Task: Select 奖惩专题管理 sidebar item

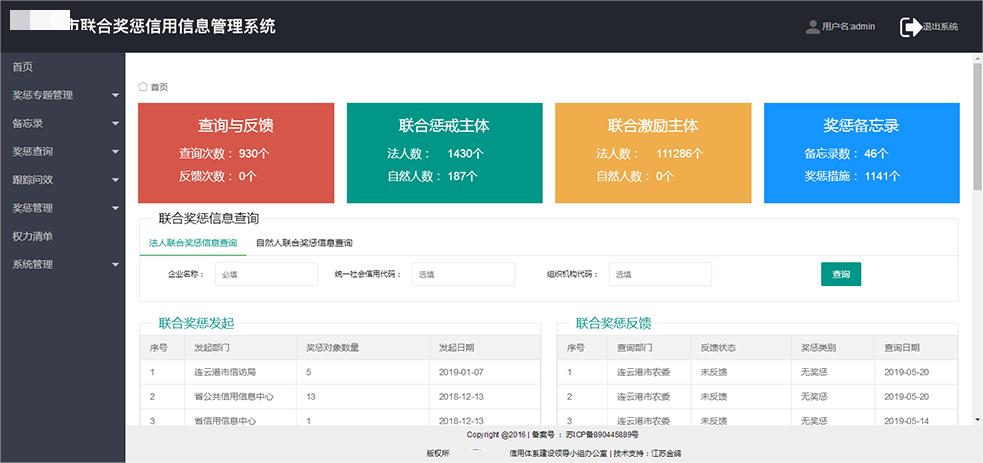Action: point(43,95)
